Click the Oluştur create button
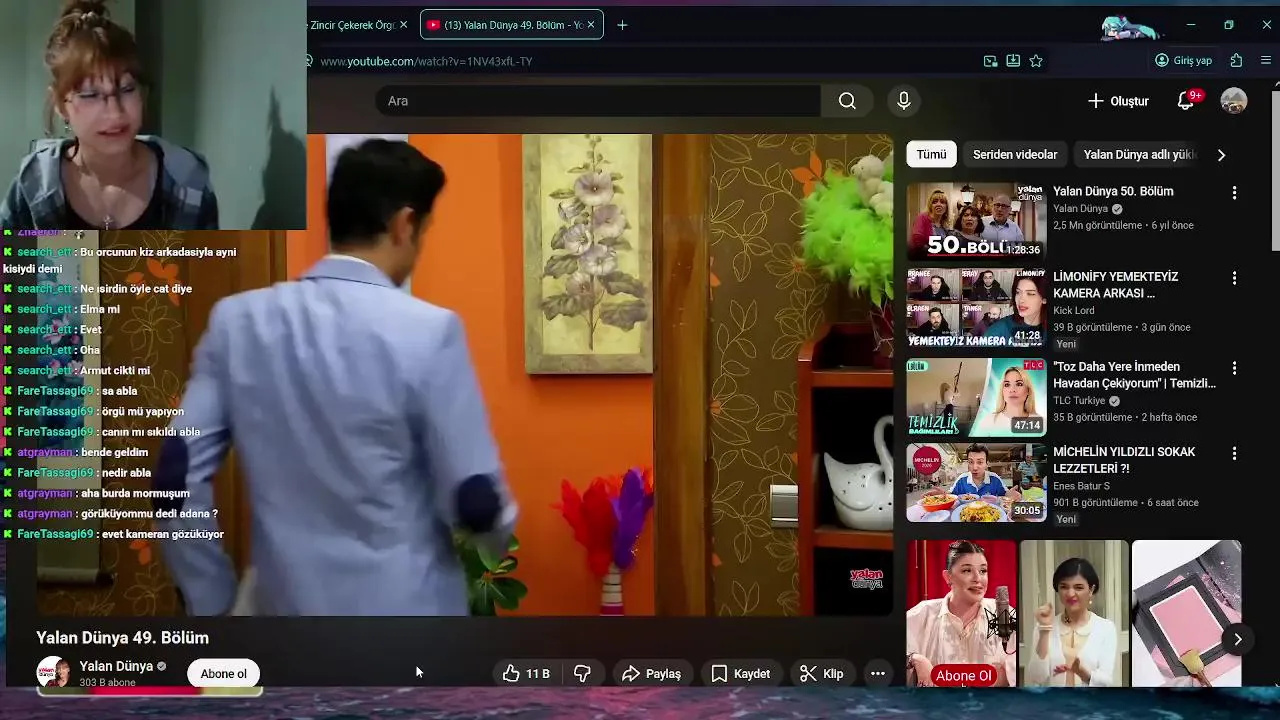 (x=1119, y=101)
